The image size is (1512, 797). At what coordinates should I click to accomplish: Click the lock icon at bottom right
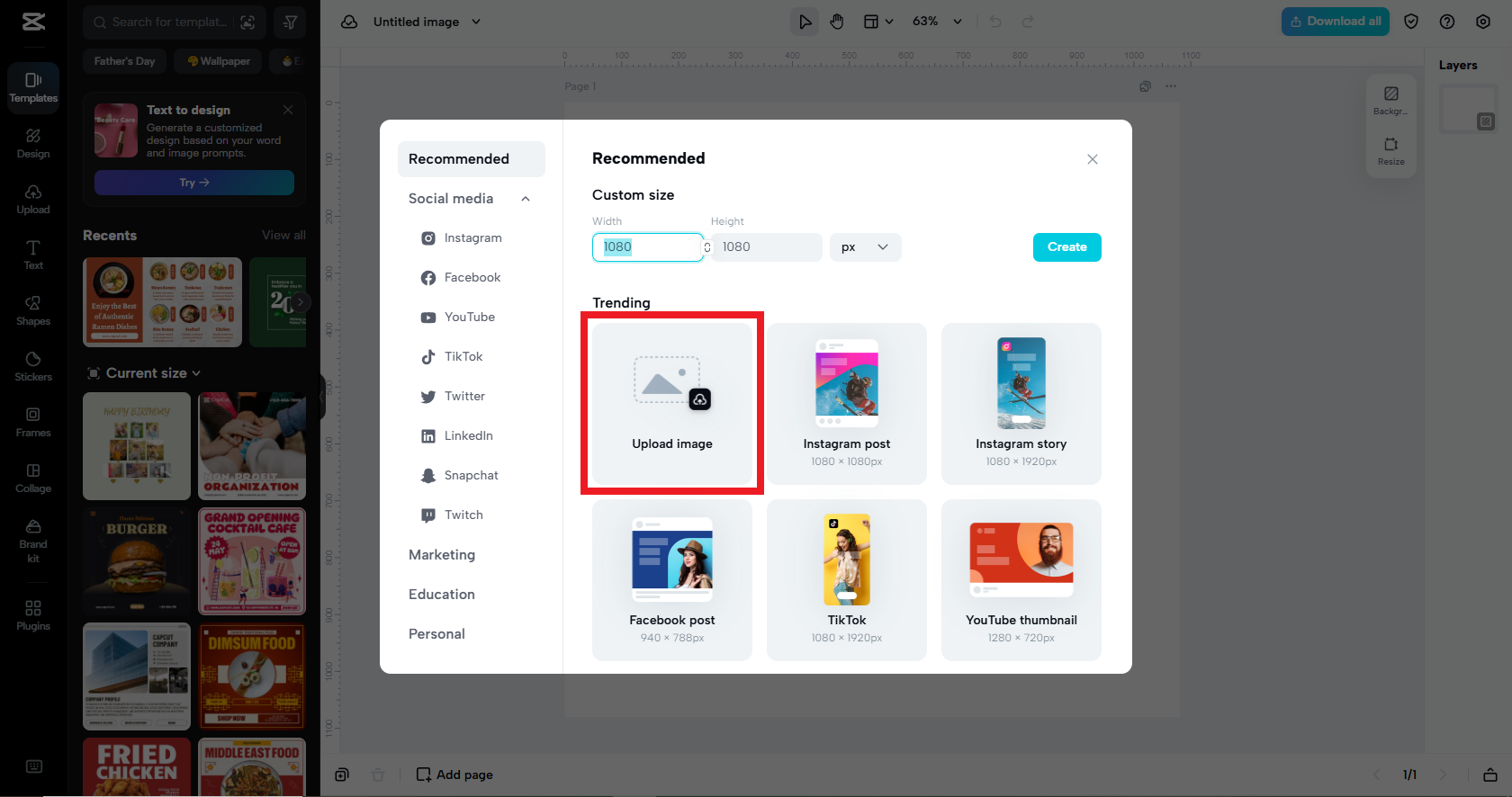1490,775
